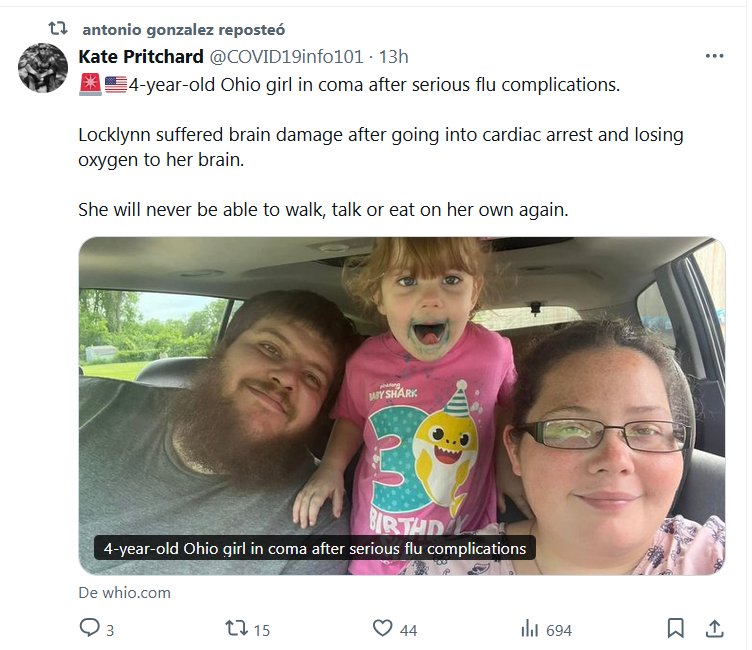Screen dimensions: 752x650
Task: Open the three-dot more options menu
Action: pos(714,56)
